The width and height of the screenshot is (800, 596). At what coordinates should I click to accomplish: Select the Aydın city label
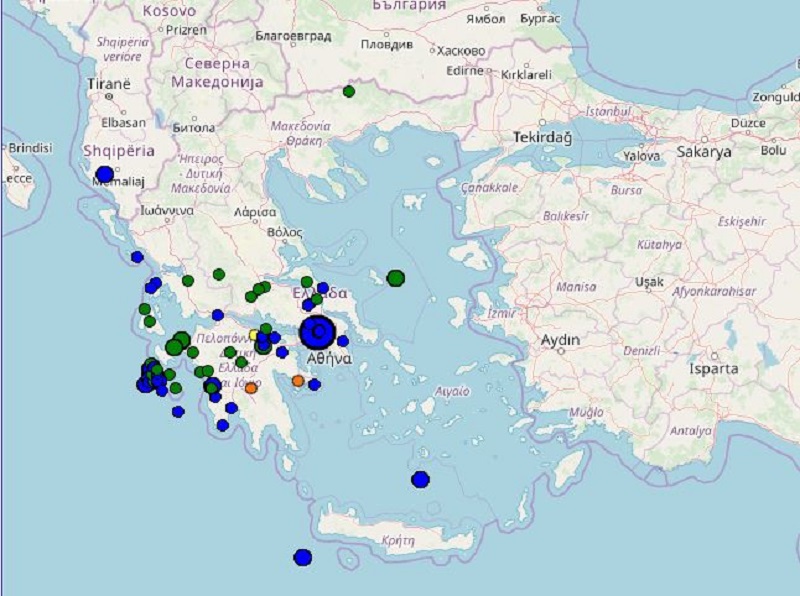coord(560,341)
